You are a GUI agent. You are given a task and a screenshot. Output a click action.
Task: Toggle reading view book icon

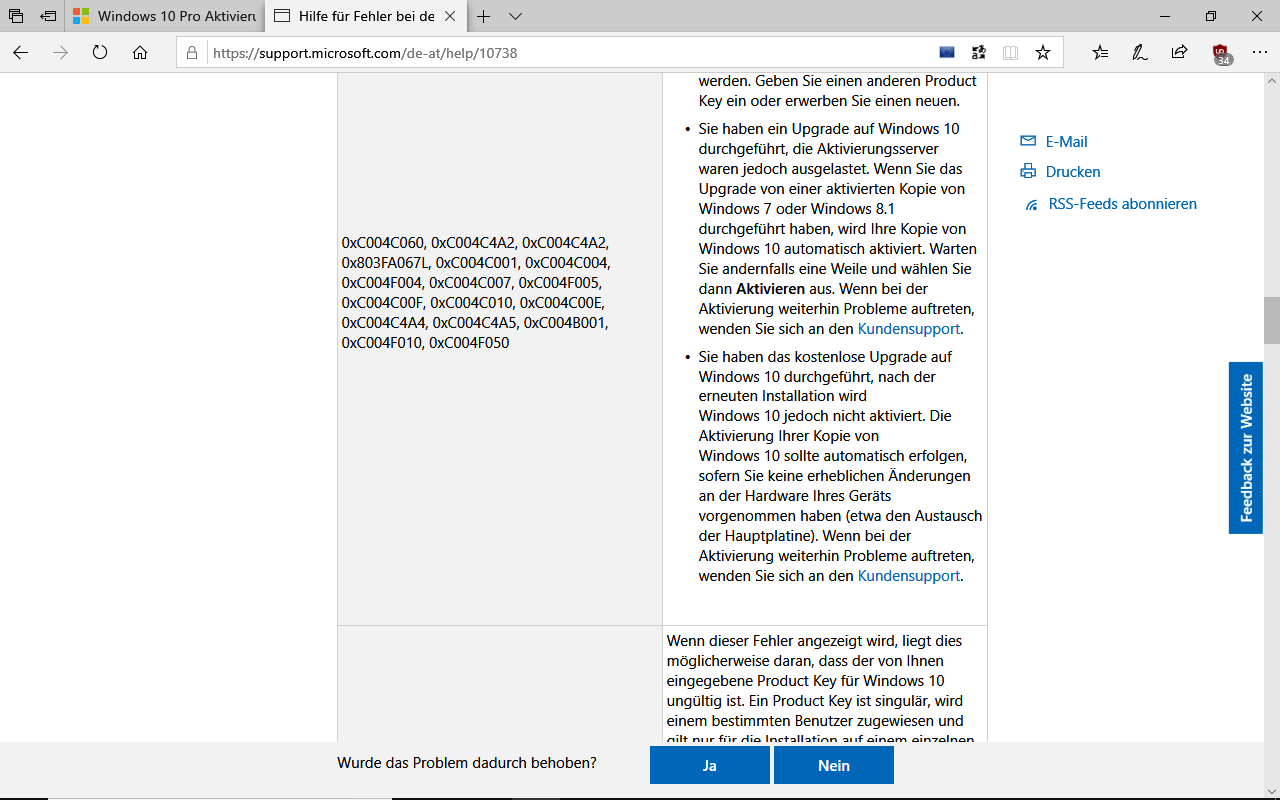[x=1011, y=52]
